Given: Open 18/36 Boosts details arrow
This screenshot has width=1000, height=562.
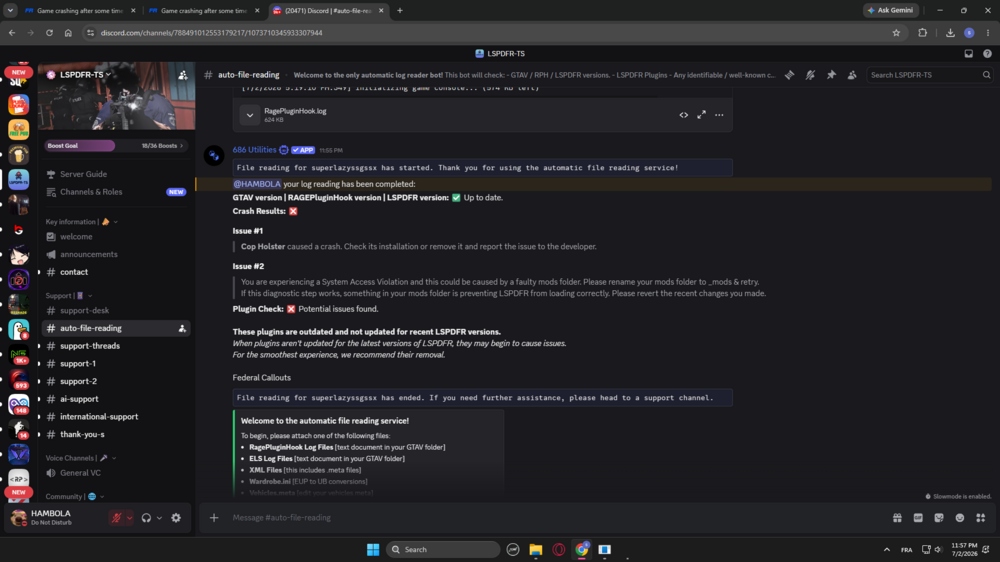Looking at the screenshot, I should 162,145.
